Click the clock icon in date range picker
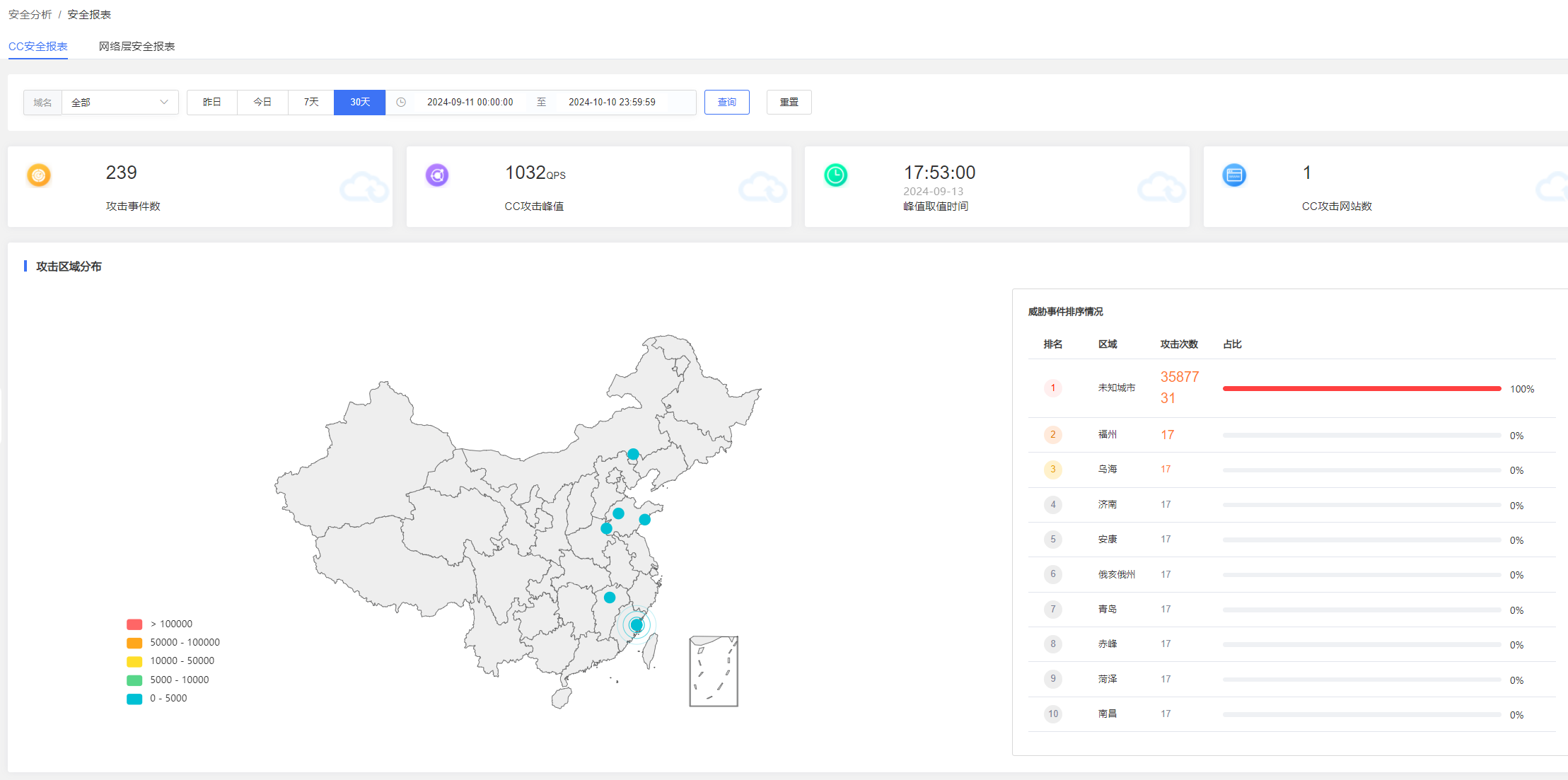1568x780 pixels. click(x=401, y=103)
